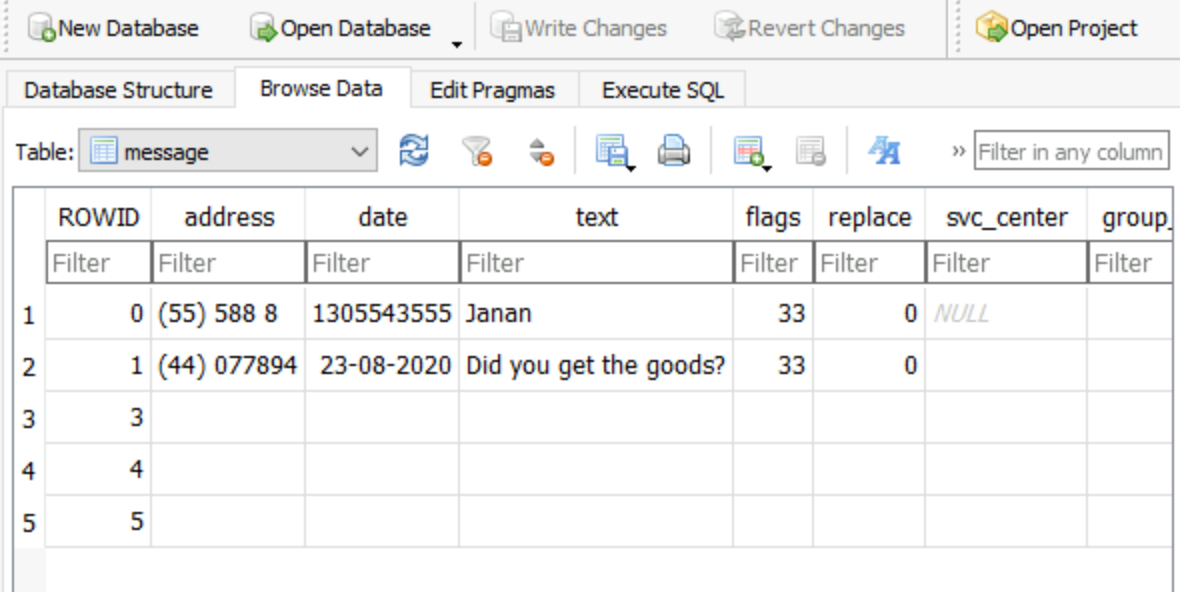The height and width of the screenshot is (592, 1180).
Task: Select replace cell in goods message row
Action: click(869, 366)
